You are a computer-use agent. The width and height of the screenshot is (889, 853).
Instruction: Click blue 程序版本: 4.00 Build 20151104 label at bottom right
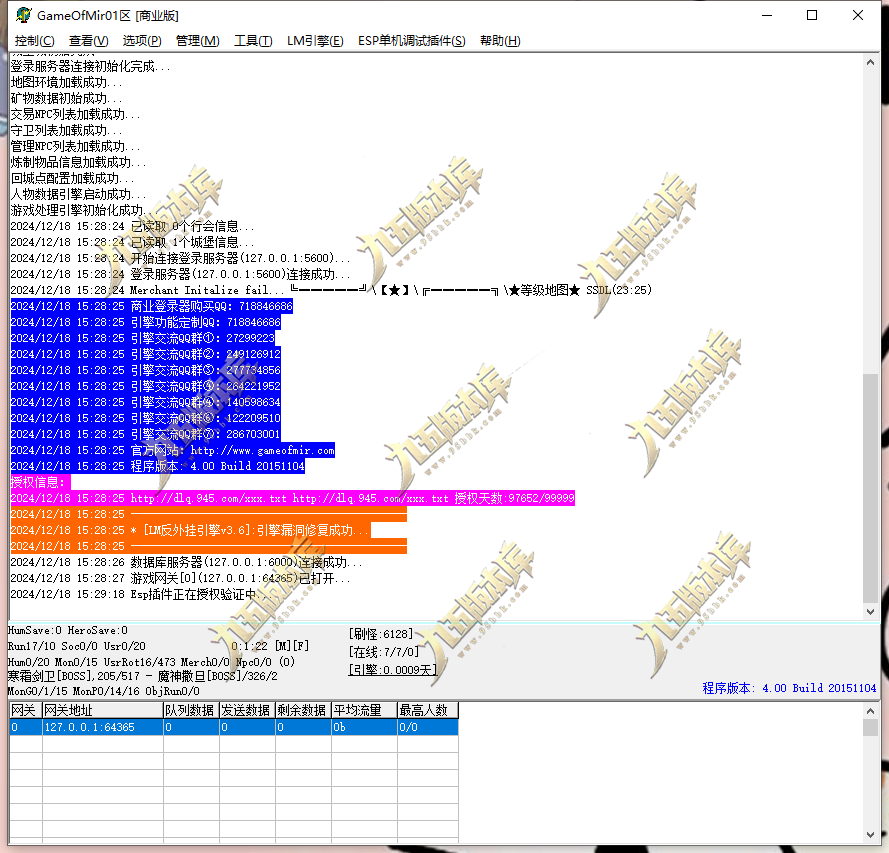coord(789,688)
